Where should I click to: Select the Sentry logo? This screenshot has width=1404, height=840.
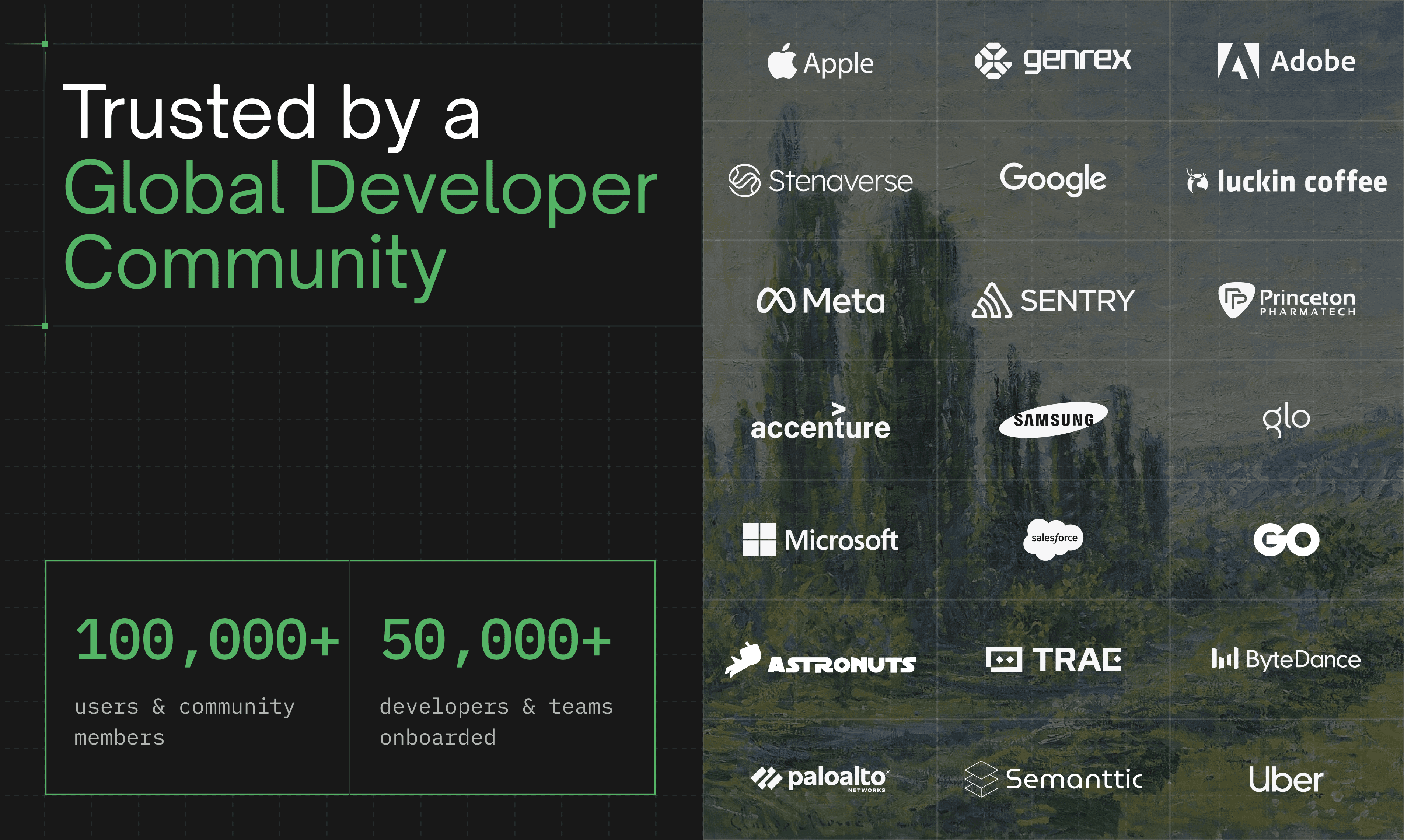click(x=1053, y=301)
